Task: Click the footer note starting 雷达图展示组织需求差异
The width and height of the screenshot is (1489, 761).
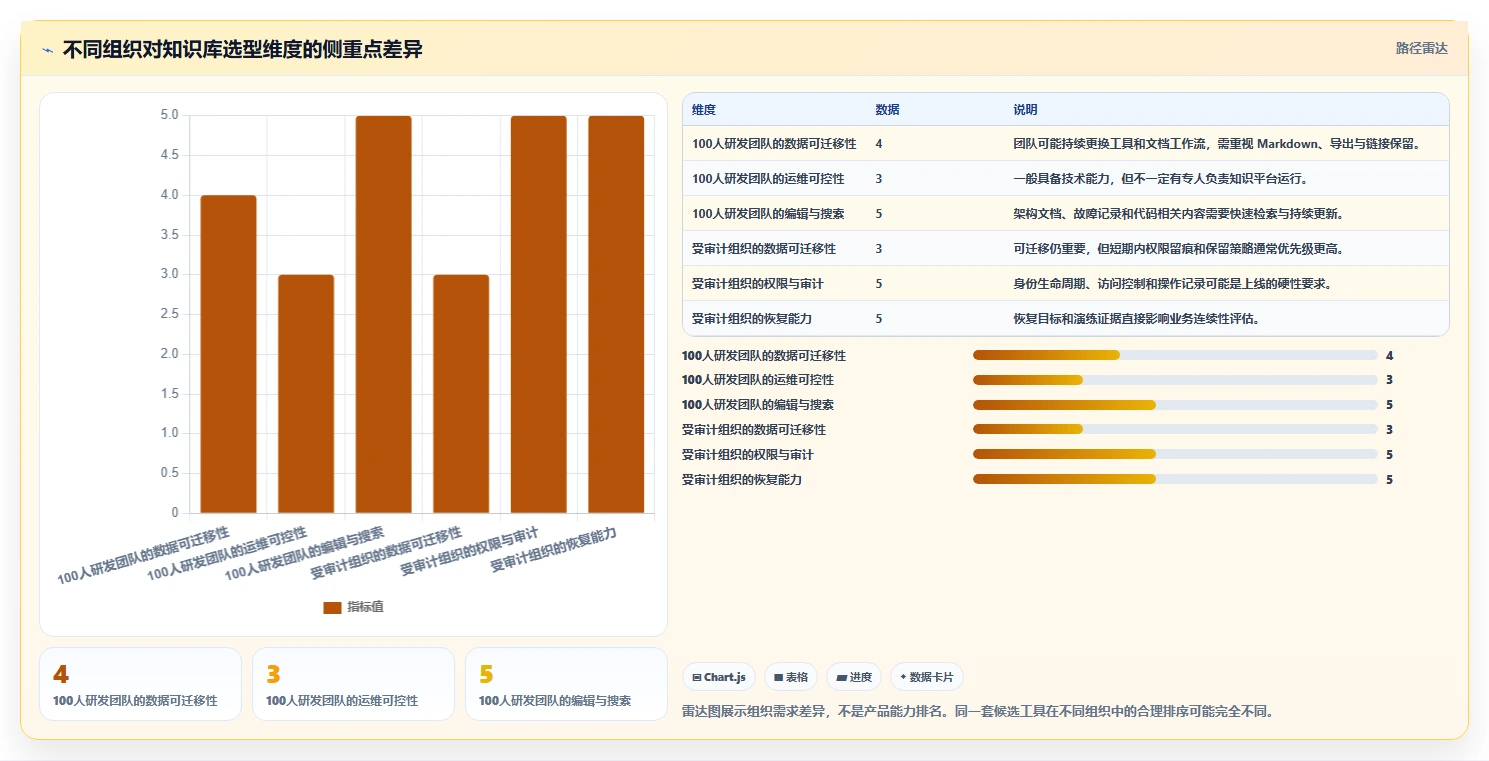Action: tap(978, 712)
